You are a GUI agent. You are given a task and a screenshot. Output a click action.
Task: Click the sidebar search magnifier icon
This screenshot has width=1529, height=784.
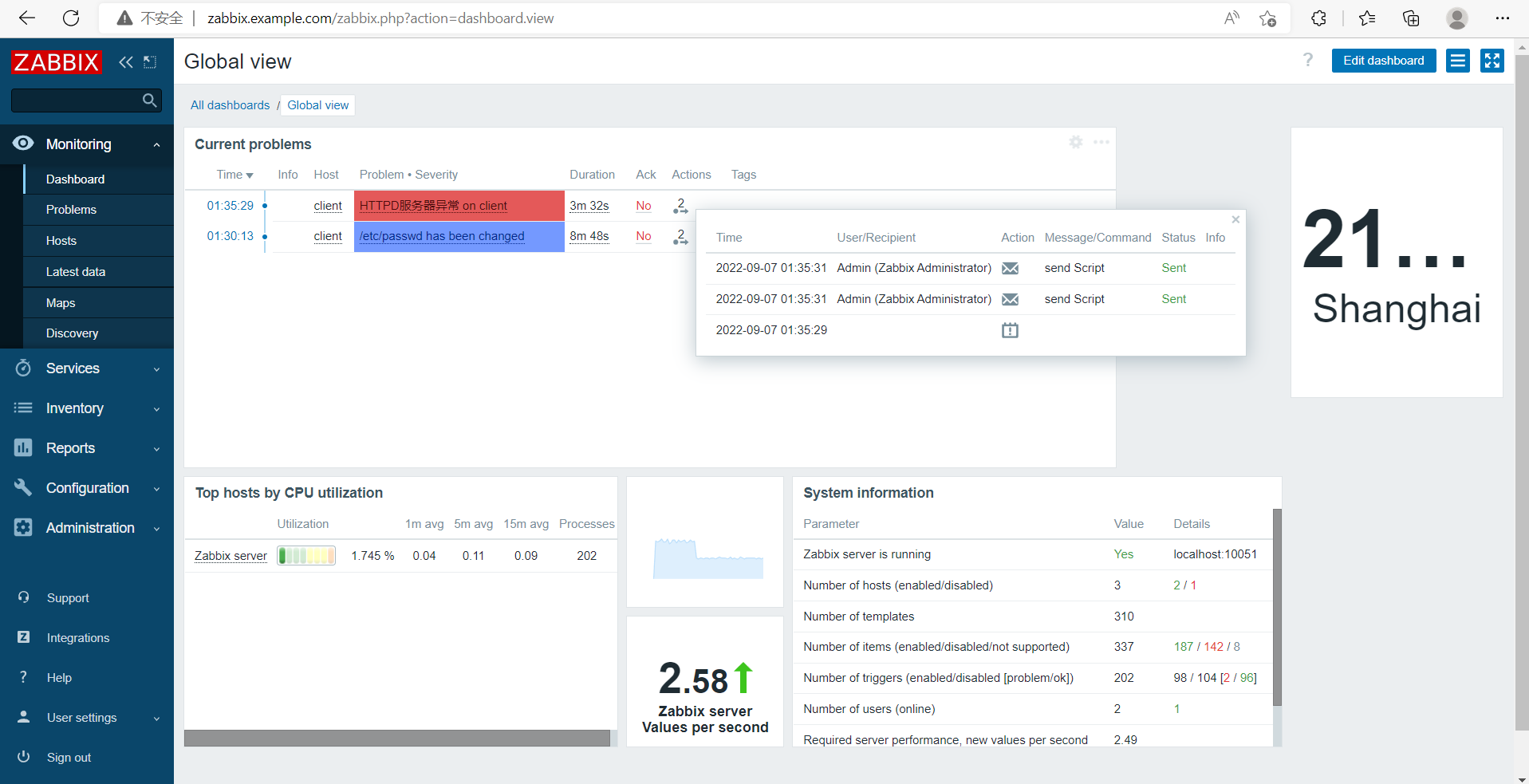149,100
